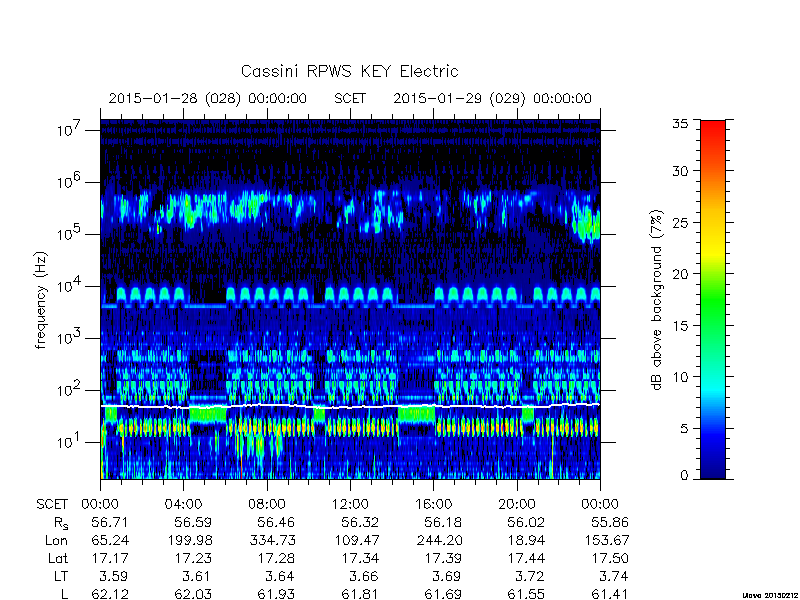Click the latitude value "17.50"
This screenshot has height=600, width=800.
610,559
